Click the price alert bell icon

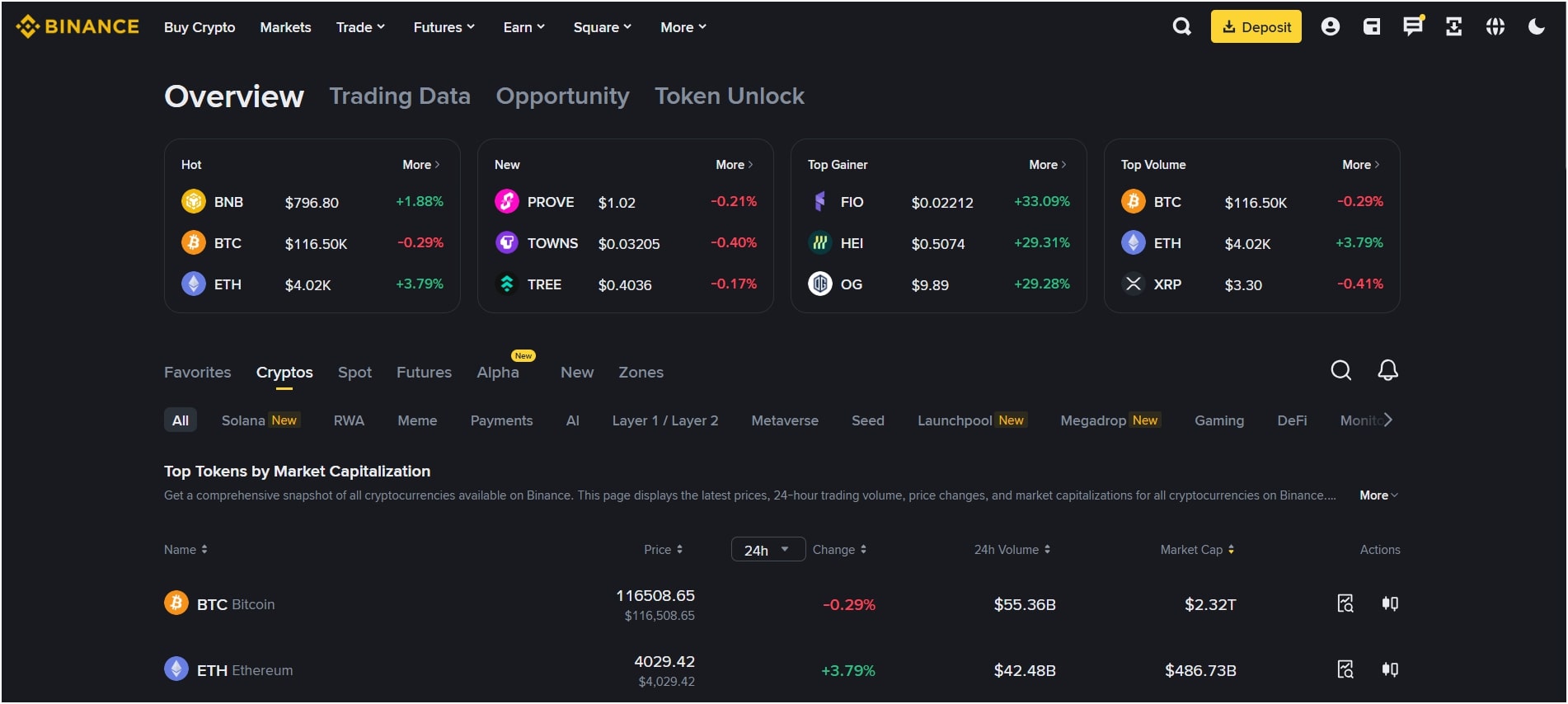pos(1387,371)
